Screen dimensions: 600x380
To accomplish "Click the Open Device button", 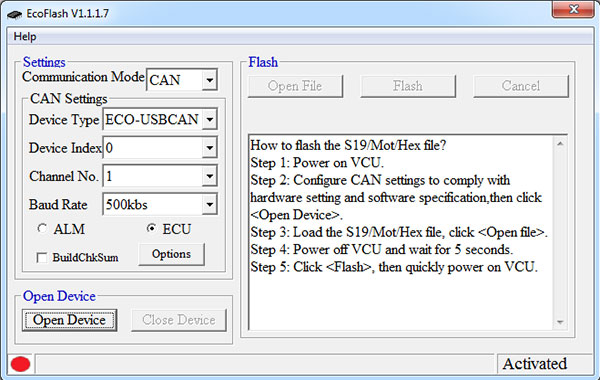I will pyautogui.click(x=69, y=320).
